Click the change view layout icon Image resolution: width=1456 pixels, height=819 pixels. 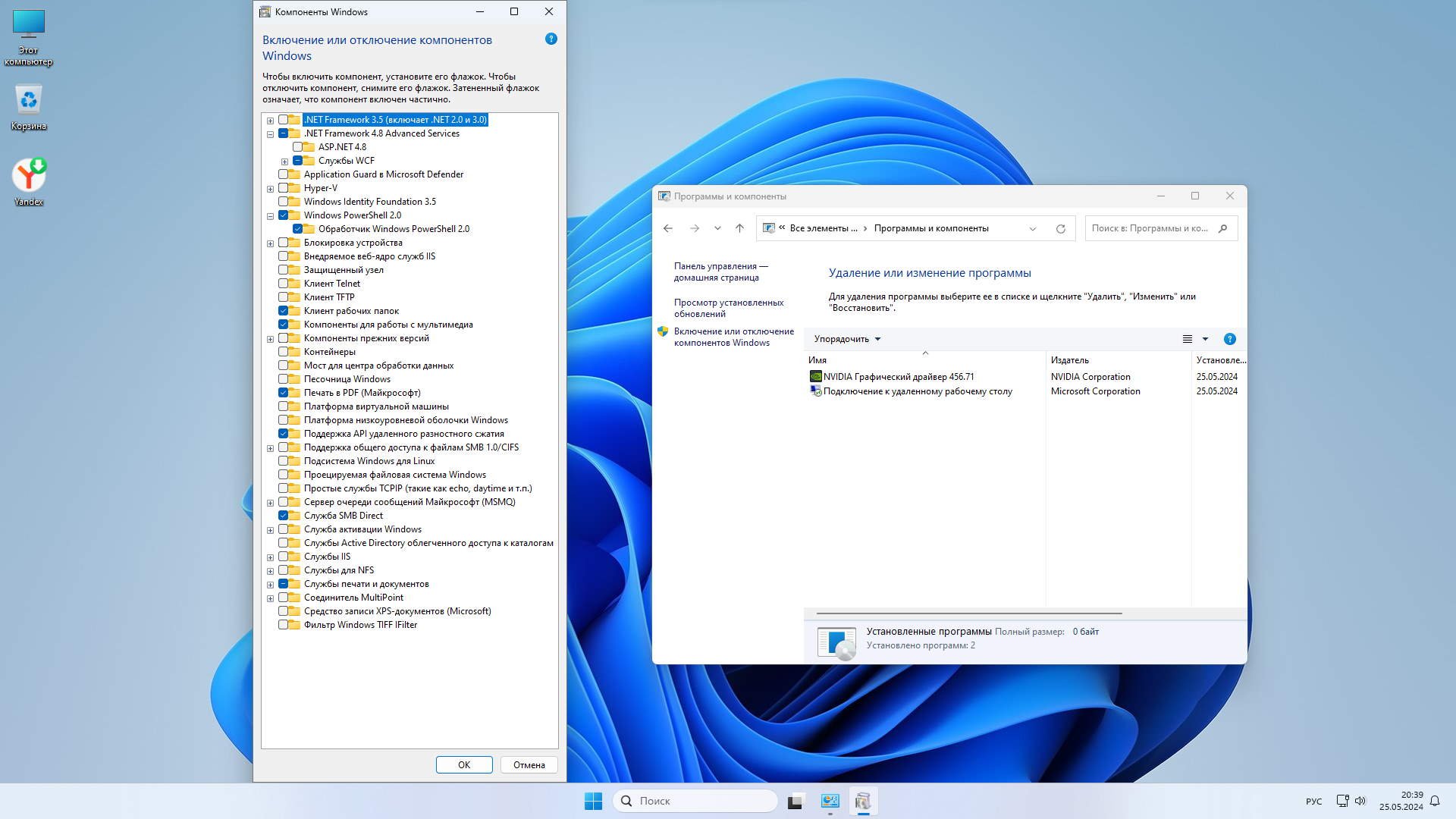pos(1188,339)
